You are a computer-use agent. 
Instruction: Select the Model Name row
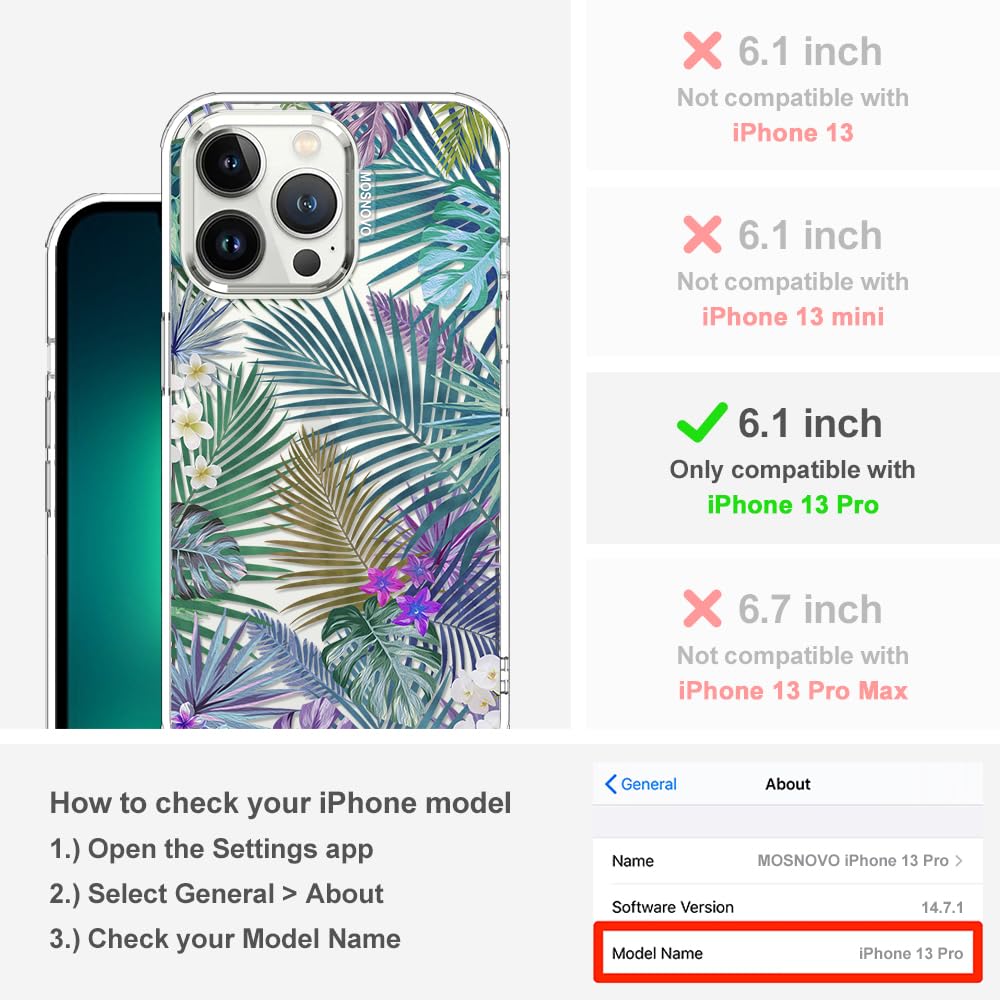[787, 953]
